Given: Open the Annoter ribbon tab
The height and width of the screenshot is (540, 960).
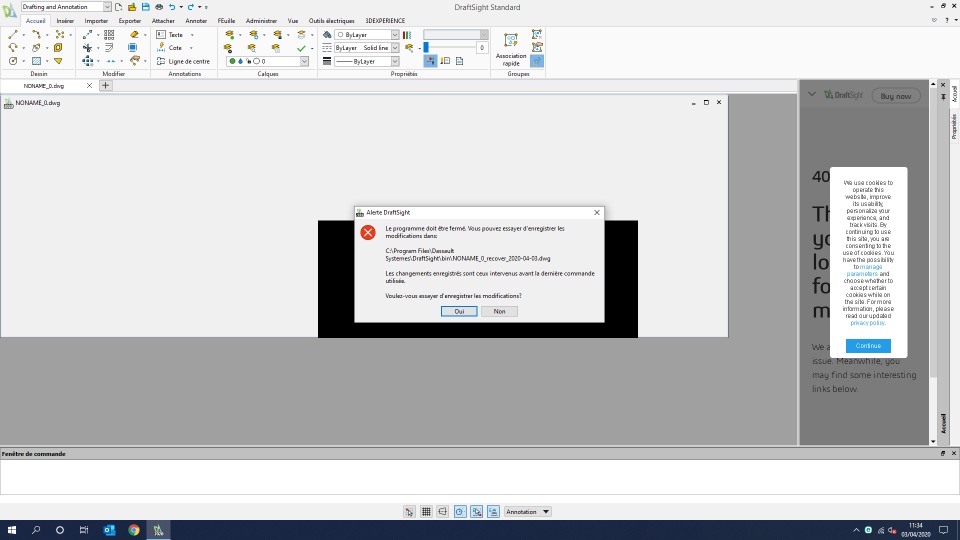Looking at the screenshot, I should (196, 21).
